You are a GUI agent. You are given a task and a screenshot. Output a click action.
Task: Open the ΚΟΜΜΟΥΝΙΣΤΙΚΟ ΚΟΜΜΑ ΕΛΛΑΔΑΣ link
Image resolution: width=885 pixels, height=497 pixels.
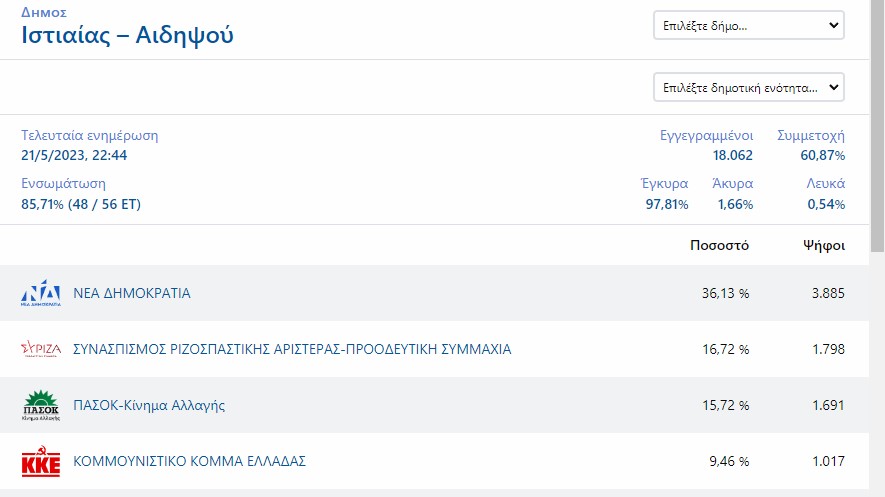point(189,461)
